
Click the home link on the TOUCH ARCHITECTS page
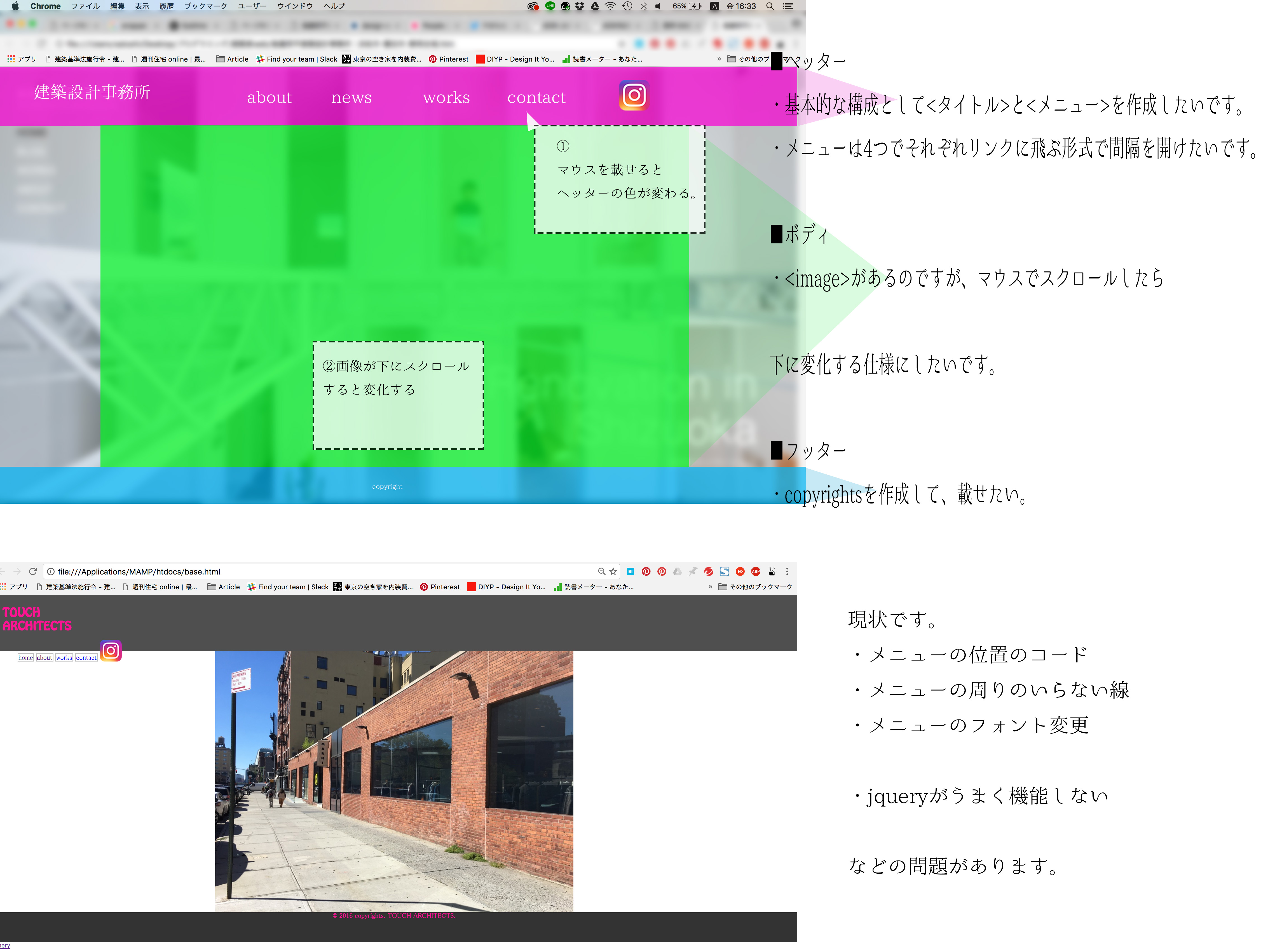coord(25,658)
